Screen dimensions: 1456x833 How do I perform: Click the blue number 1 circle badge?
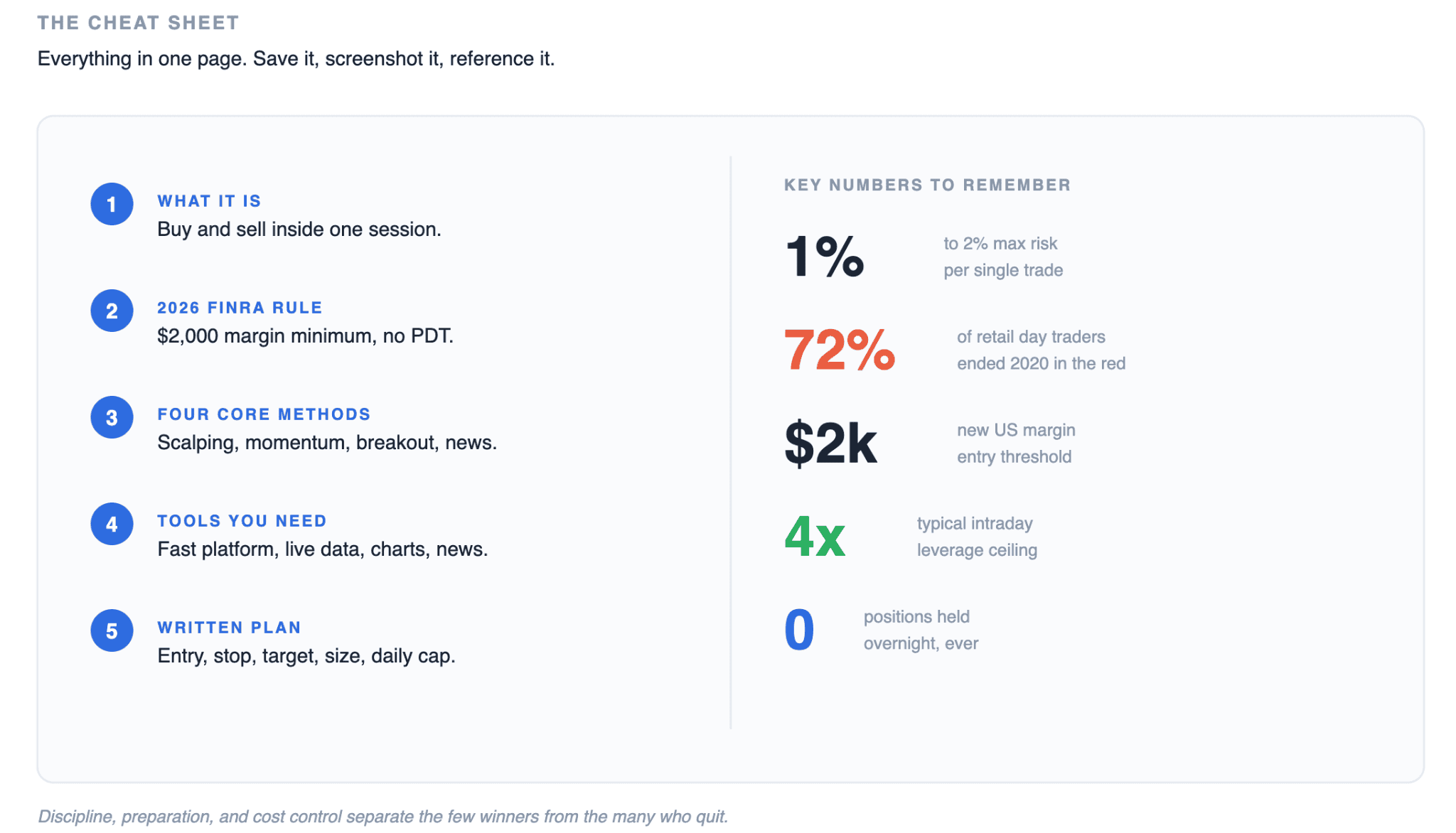coord(112,204)
